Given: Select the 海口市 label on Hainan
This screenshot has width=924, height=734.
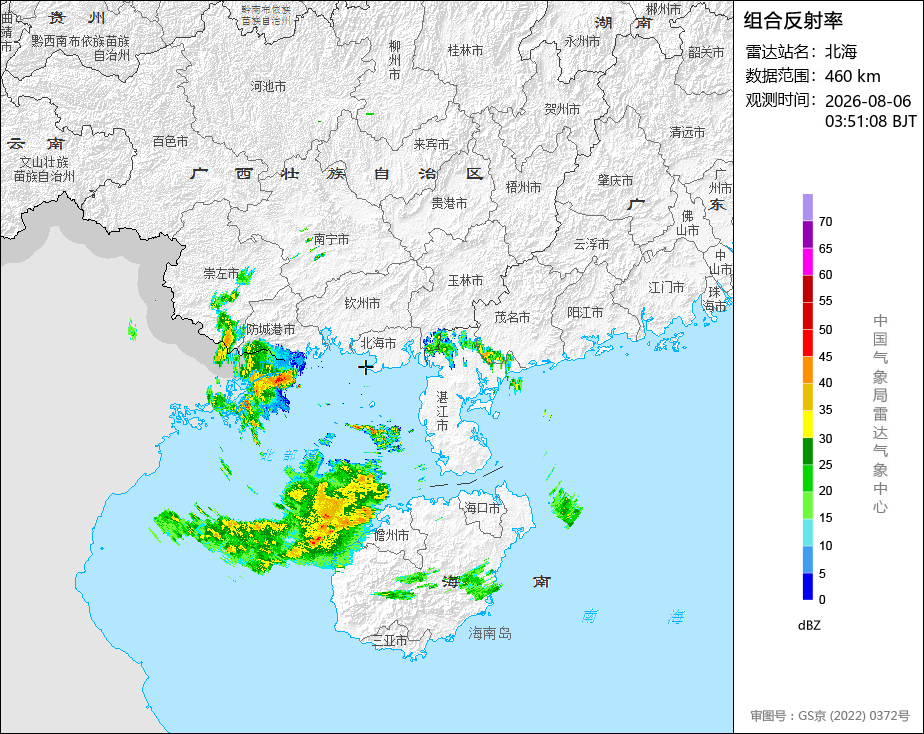Looking at the screenshot, I should tap(482, 508).
